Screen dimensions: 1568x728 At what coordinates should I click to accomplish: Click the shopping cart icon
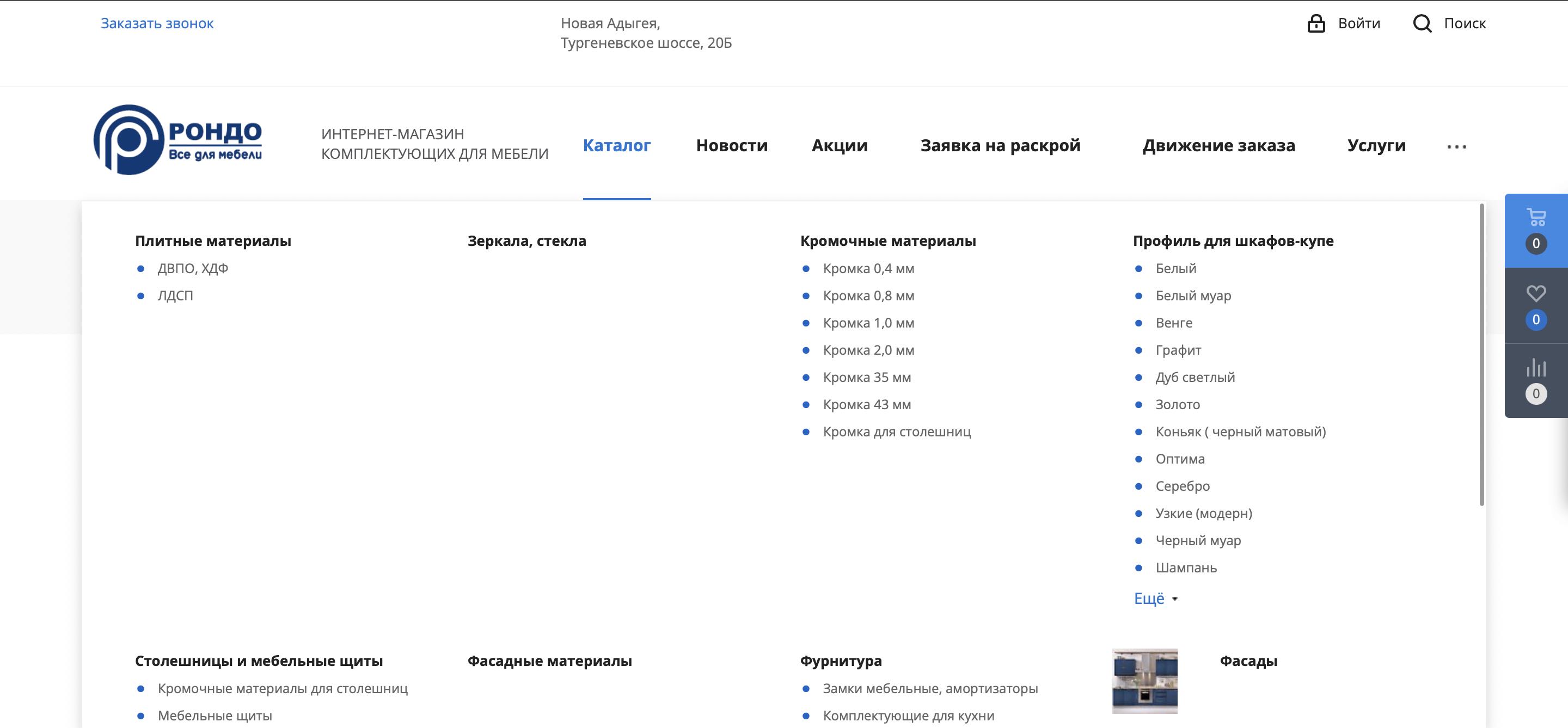[1536, 218]
